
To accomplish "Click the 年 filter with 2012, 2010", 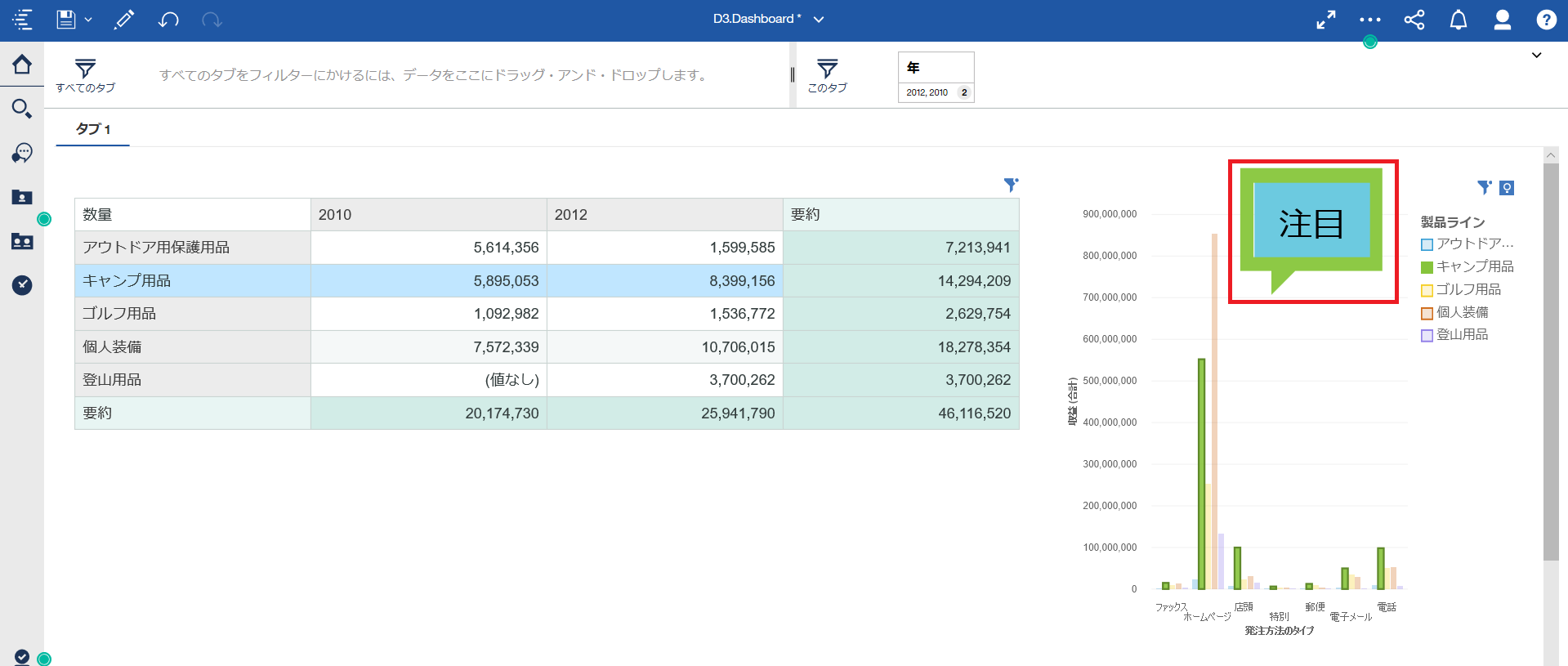I will (x=936, y=78).
